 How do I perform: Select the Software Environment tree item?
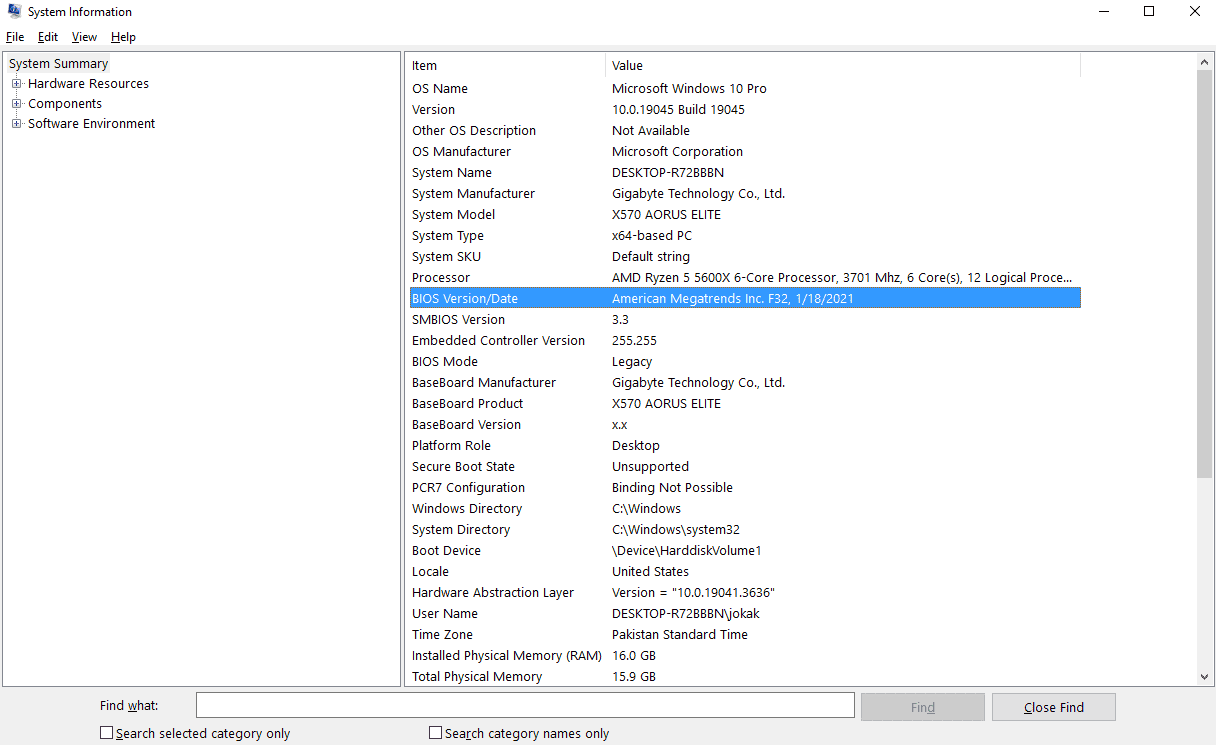[x=92, y=124]
